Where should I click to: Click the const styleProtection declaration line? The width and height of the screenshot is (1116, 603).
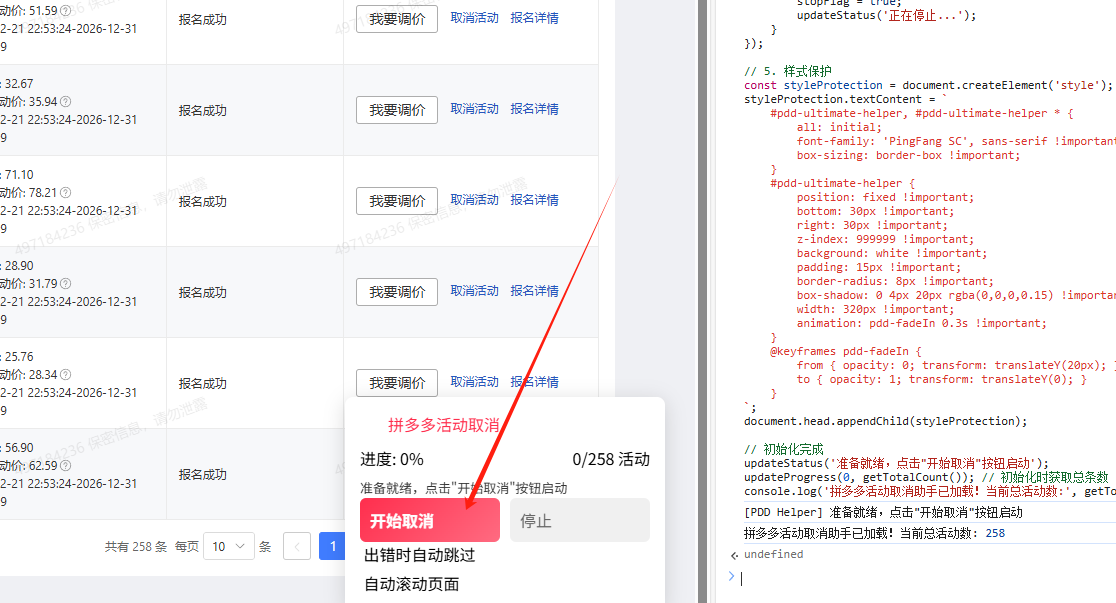click(928, 85)
